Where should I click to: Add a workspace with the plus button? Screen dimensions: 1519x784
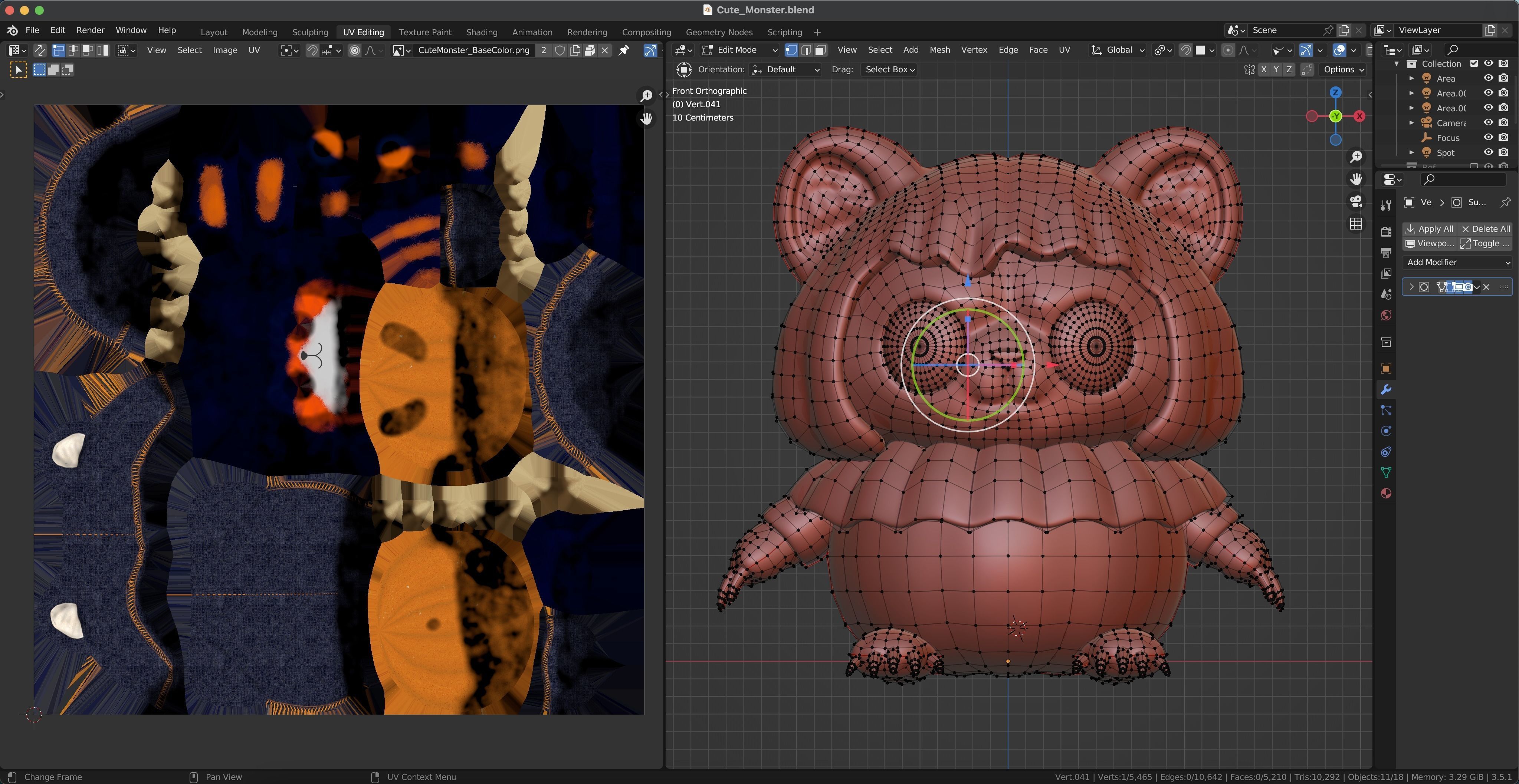tap(817, 32)
